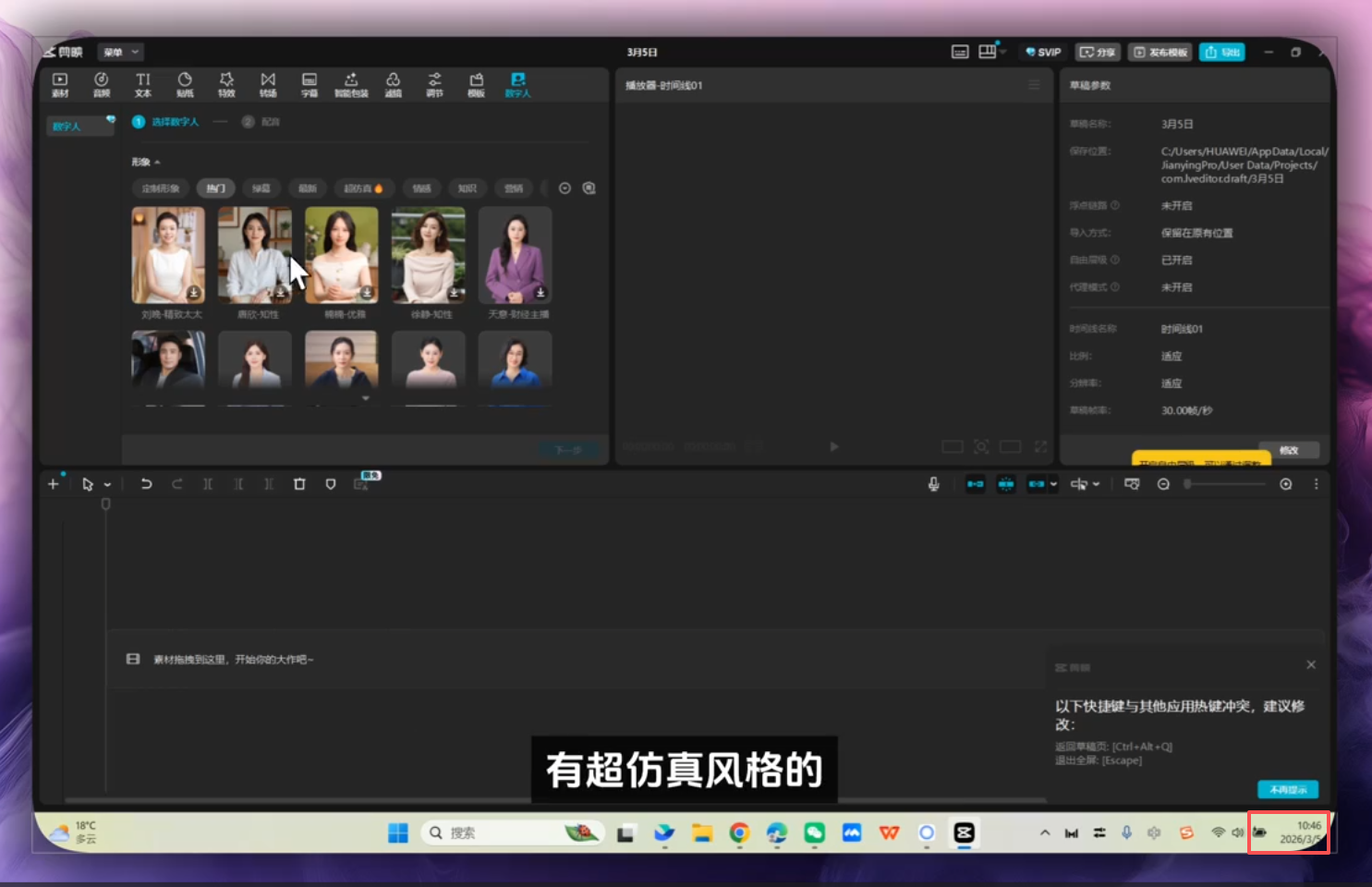
Task: Click the 发布模板 publish template button
Action: (x=1160, y=53)
